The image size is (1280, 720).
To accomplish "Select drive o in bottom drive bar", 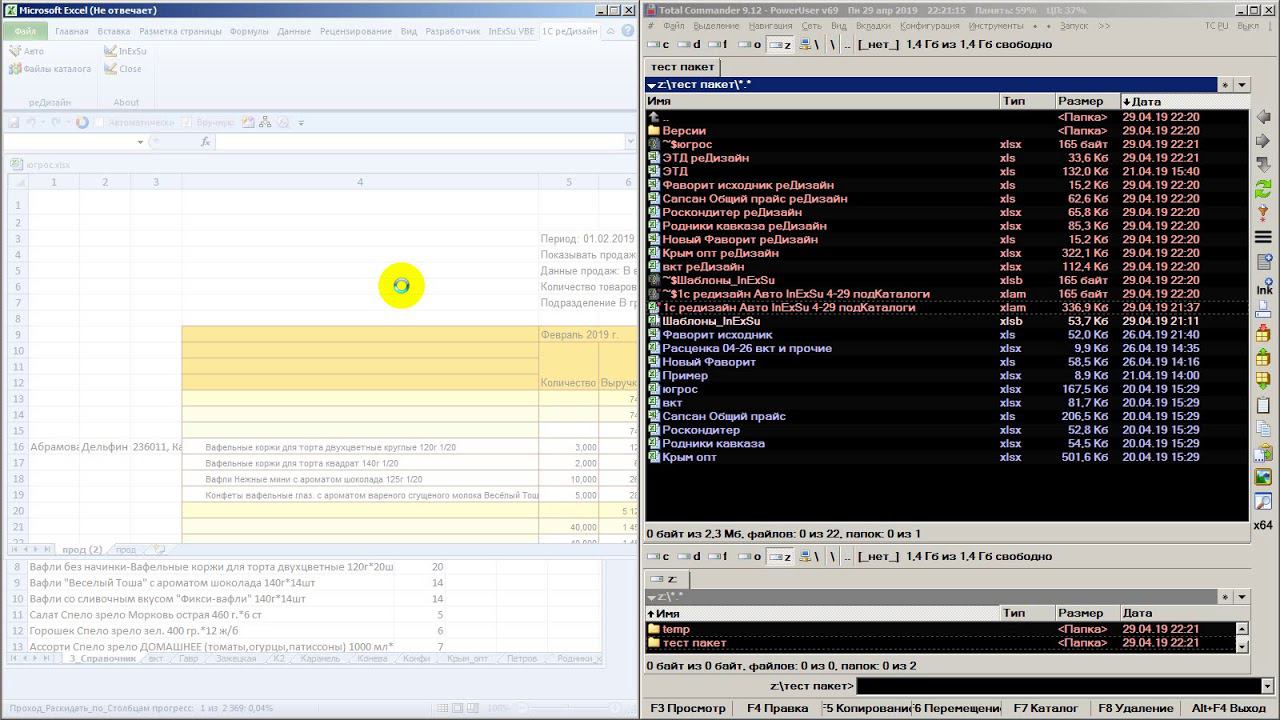I will click(x=750, y=557).
